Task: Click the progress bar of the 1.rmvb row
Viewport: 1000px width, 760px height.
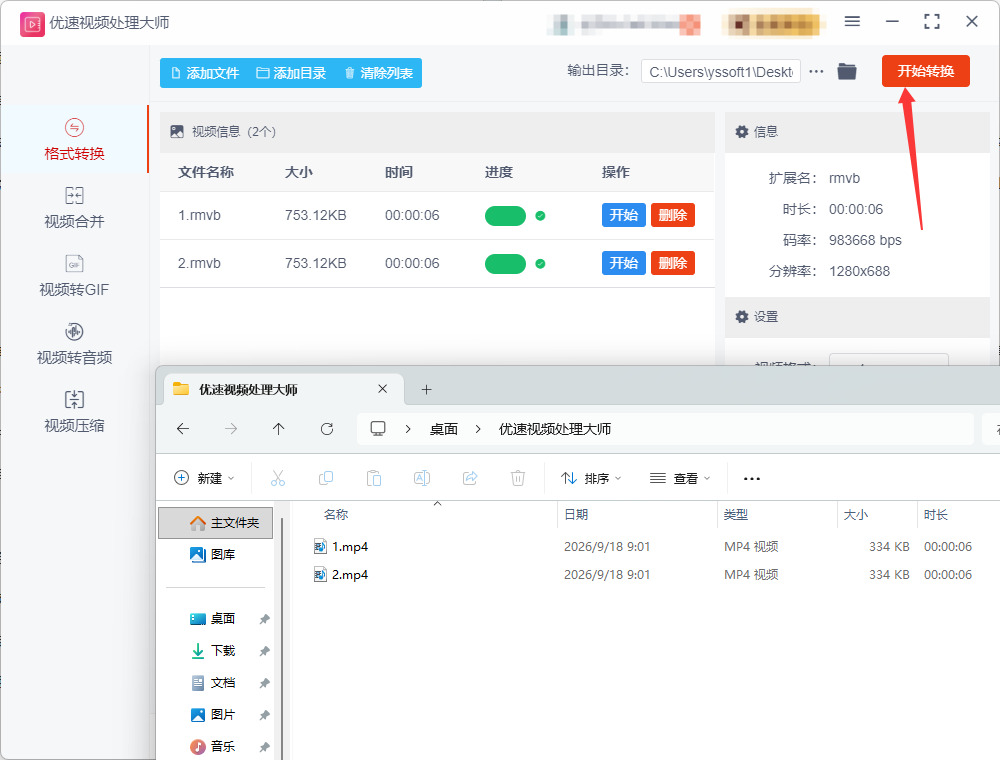Action: click(505, 216)
